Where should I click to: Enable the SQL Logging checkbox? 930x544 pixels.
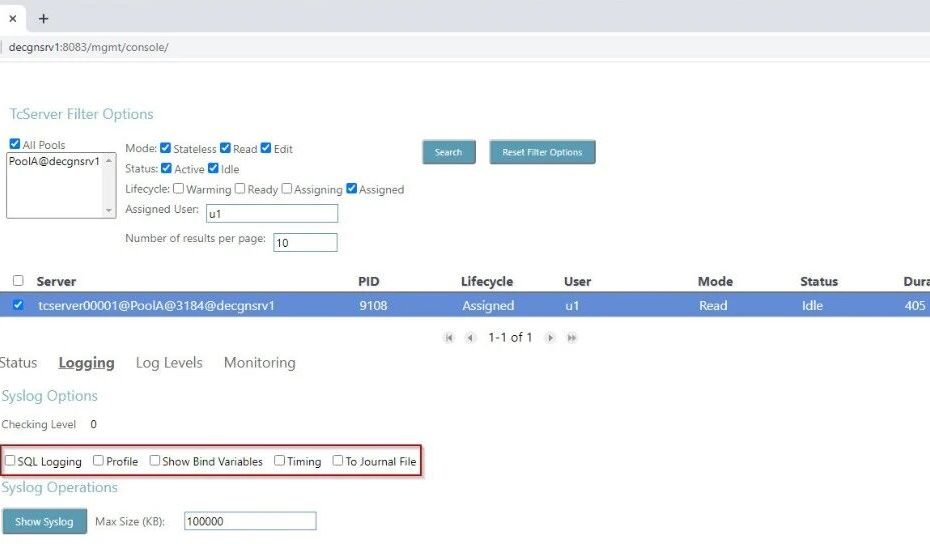pyautogui.click(x=10, y=461)
